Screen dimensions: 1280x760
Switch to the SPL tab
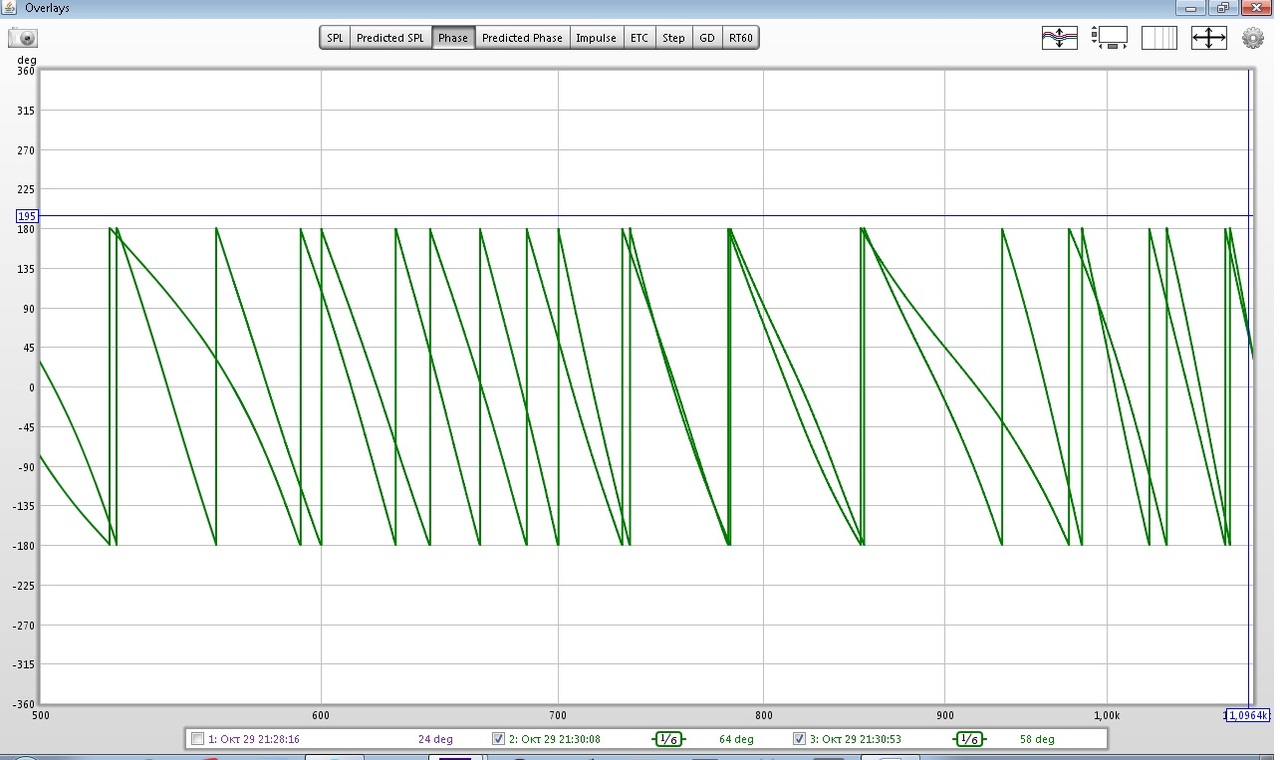(335, 38)
